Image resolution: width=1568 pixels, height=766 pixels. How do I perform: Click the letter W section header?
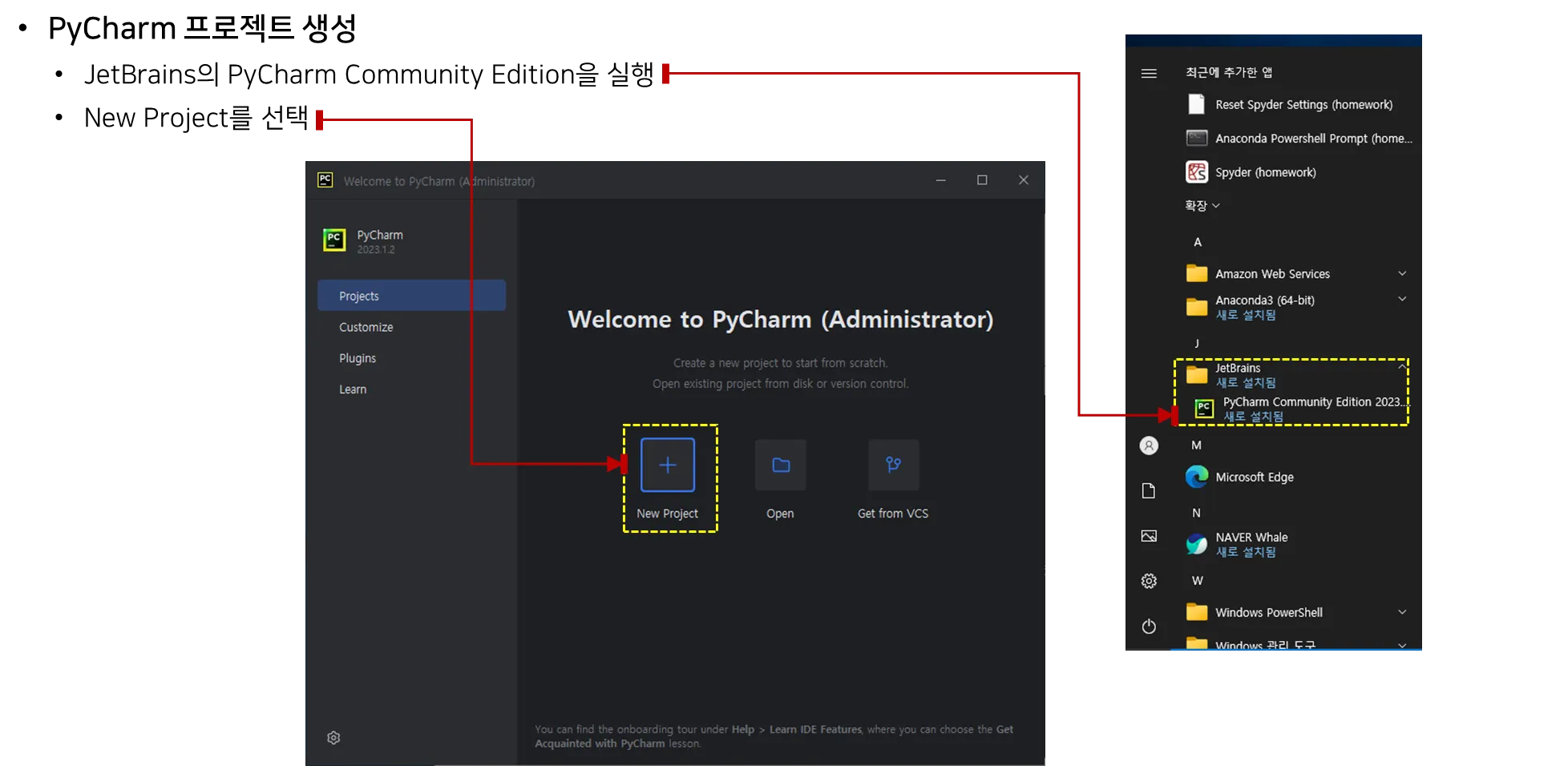[1198, 580]
